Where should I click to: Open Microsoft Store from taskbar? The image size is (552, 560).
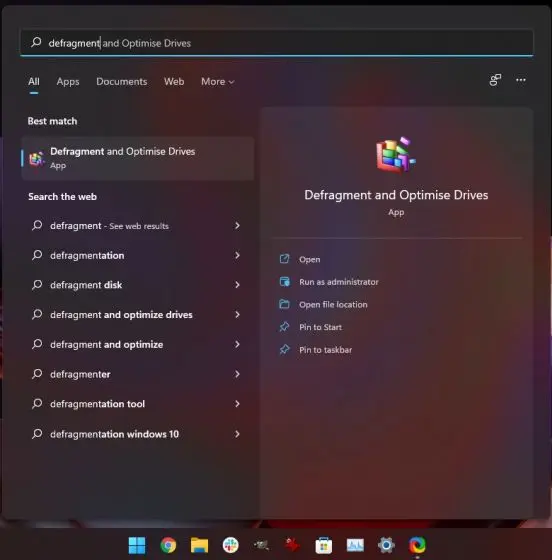324,545
